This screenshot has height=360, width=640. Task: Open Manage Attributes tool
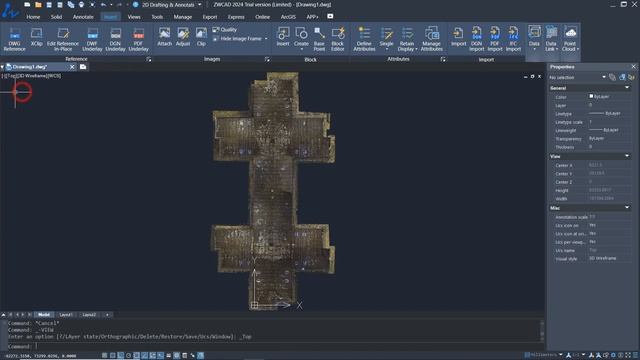431,39
